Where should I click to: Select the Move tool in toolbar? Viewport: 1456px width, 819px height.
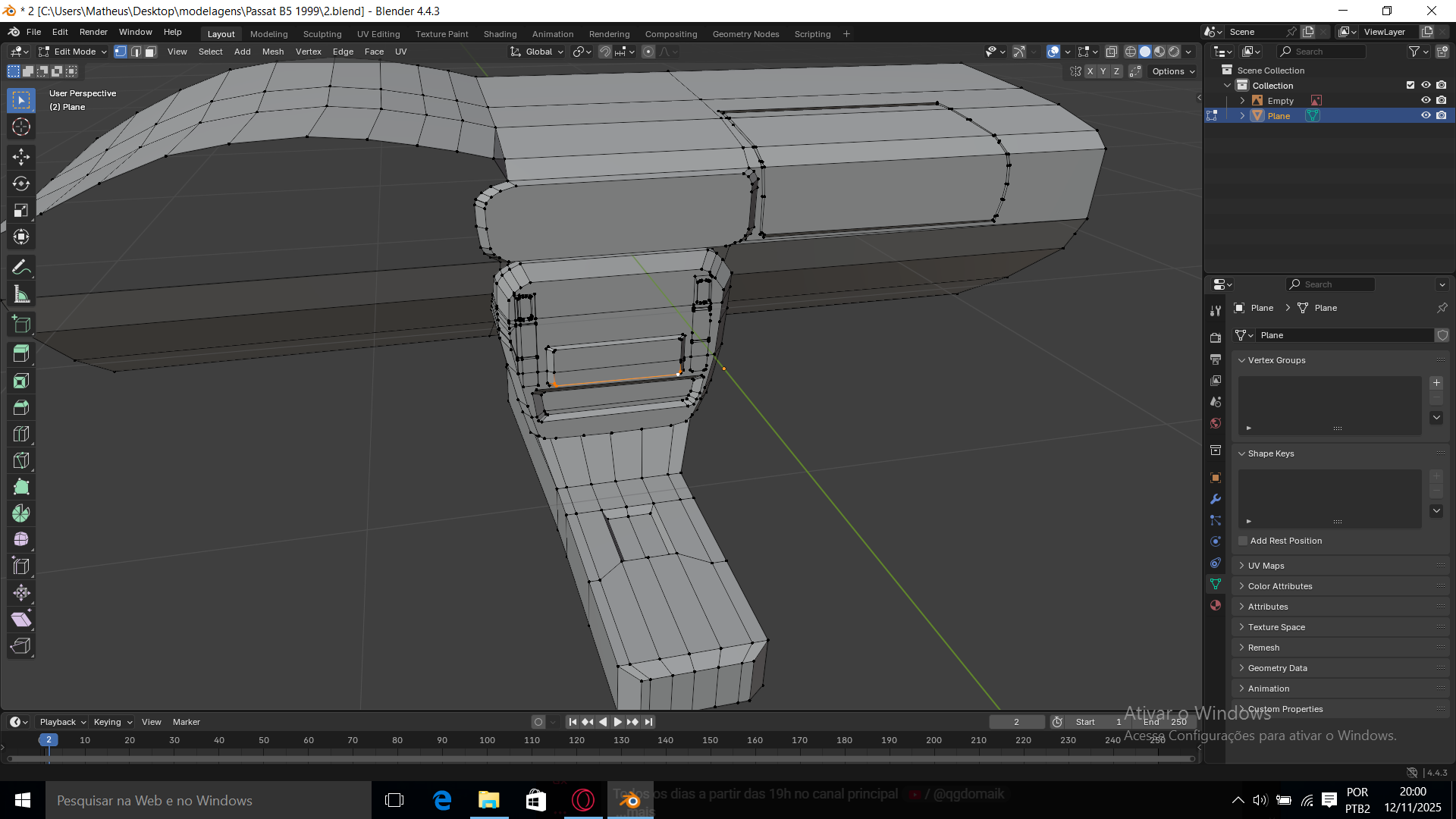tap(21, 157)
